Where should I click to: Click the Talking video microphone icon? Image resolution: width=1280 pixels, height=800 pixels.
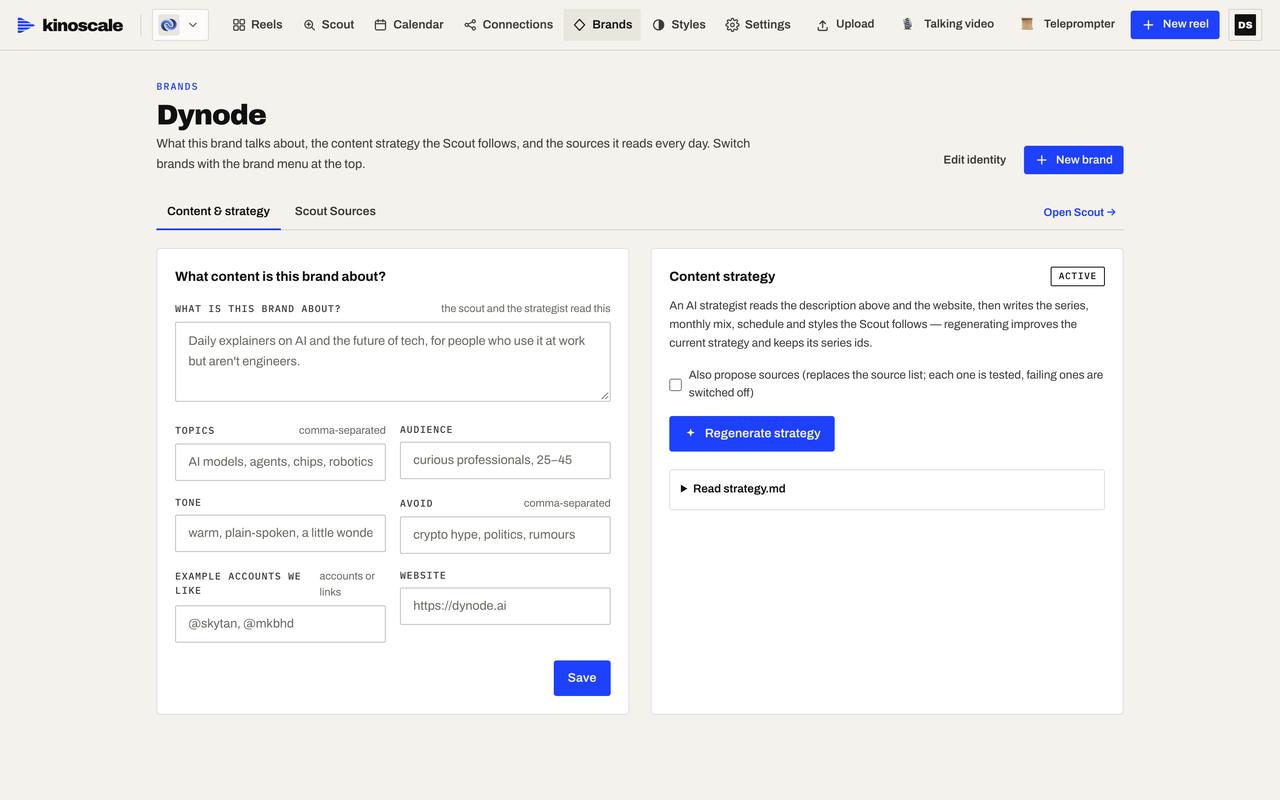tap(907, 24)
